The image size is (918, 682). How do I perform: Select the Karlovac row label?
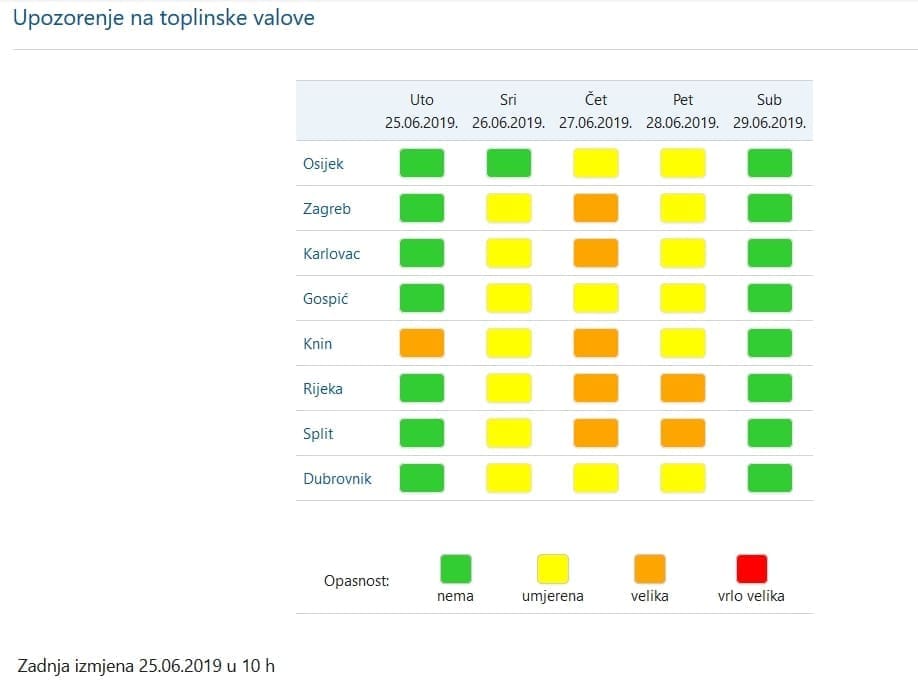(331, 254)
